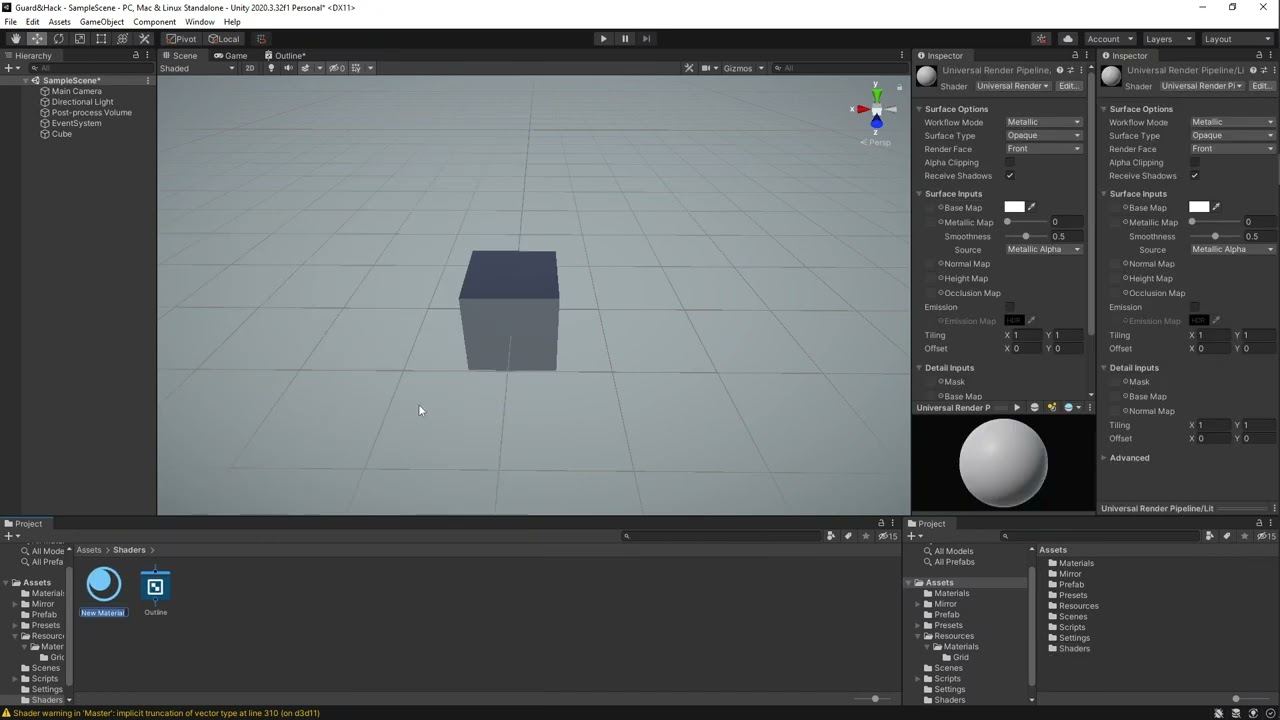Image resolution: width=1280 pixels, height=720 pixels.
Task: Select Directional Light in the Hierarchy
Action: 82,102
